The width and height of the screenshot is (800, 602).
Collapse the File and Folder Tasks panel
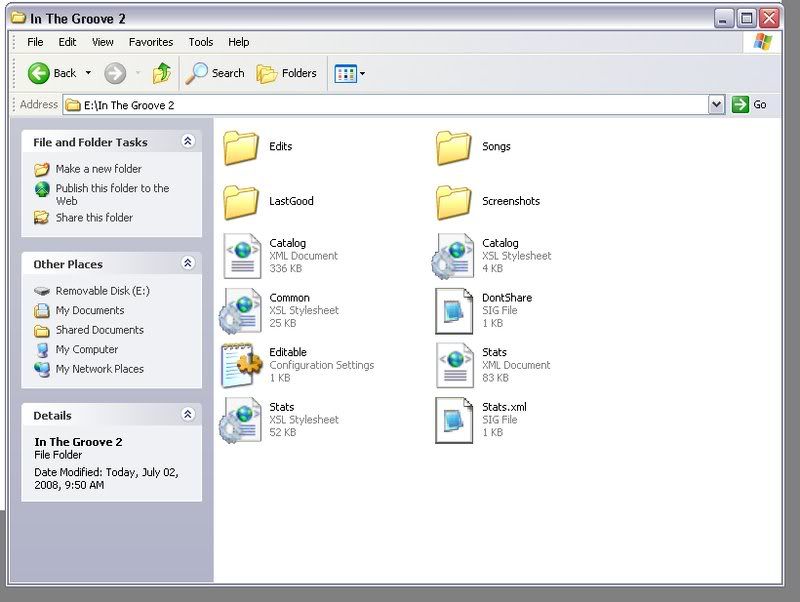coord(187,142)
